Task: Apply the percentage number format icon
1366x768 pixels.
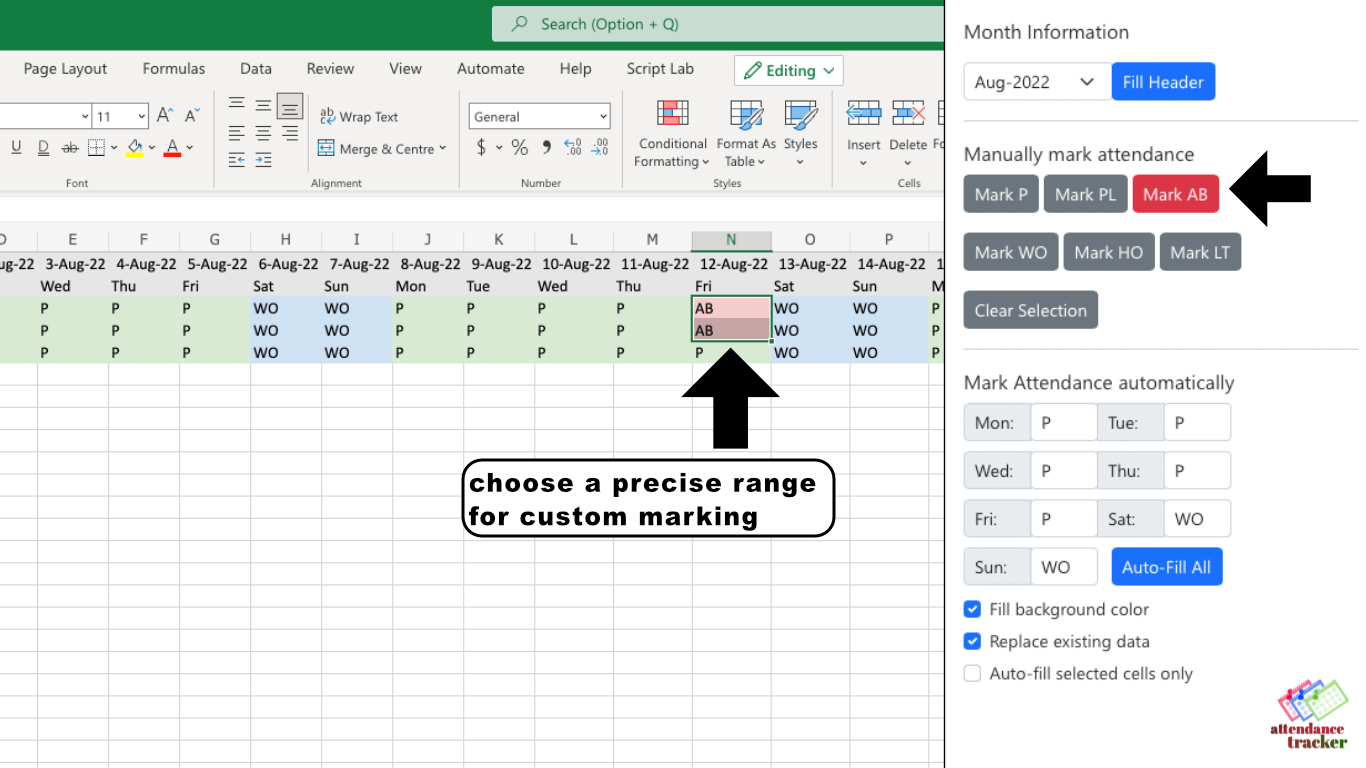Action: point(519,146)
